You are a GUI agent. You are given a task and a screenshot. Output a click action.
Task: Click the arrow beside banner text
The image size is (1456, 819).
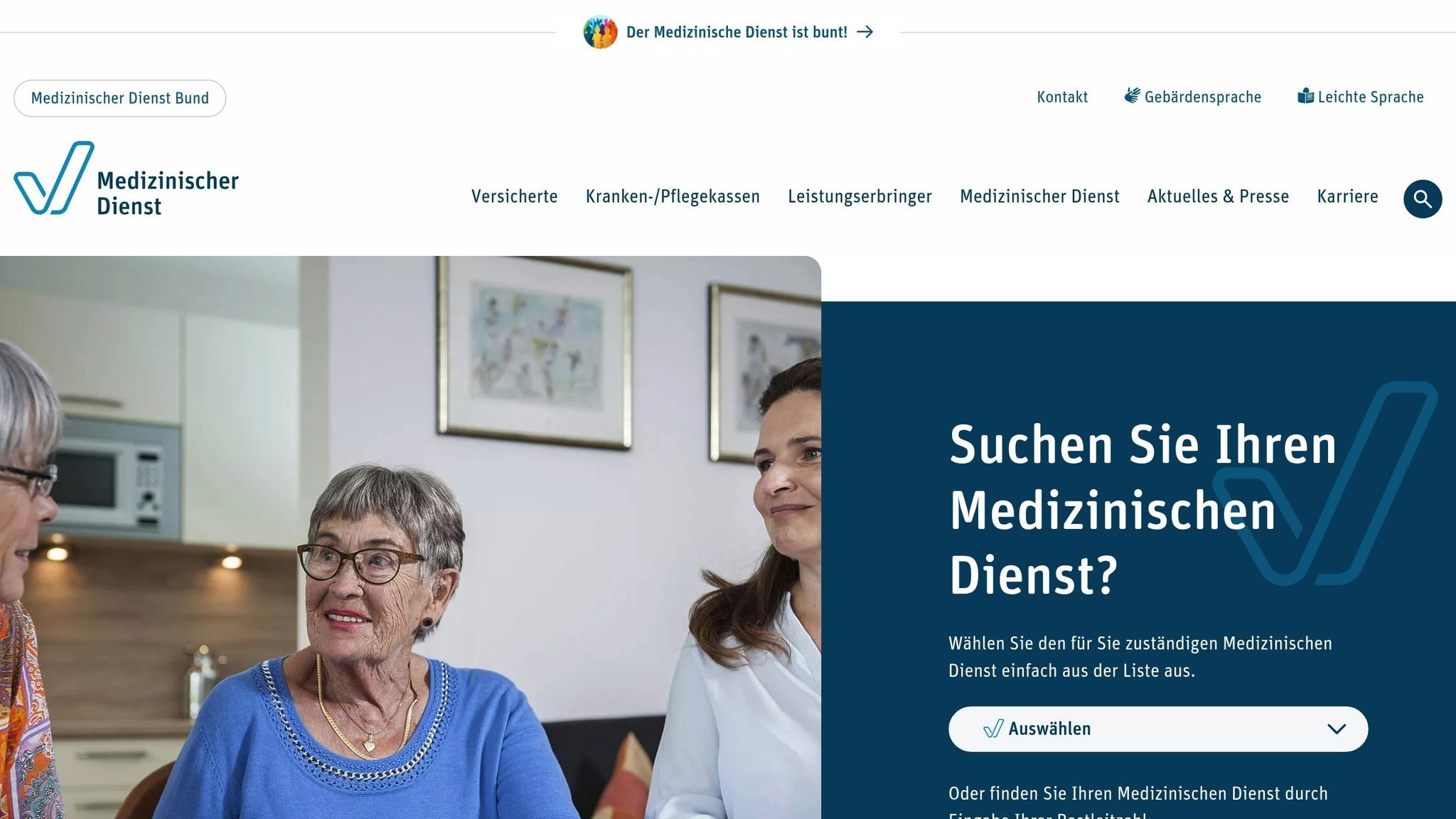coord(865,32)
